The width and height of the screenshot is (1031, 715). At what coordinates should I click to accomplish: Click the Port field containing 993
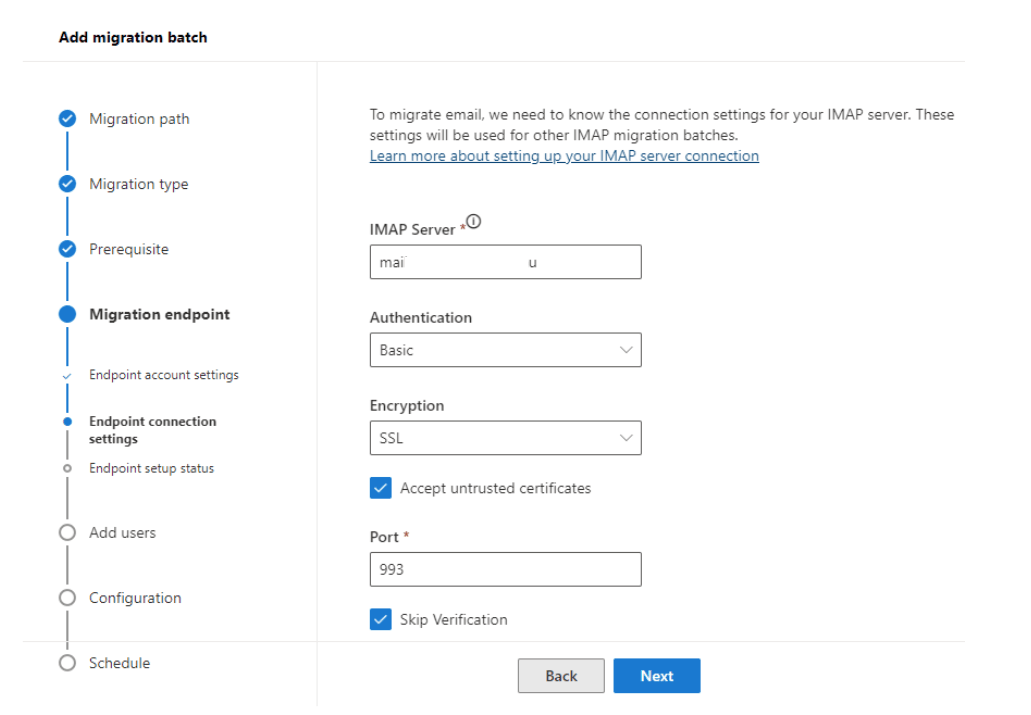pos(505,569)
